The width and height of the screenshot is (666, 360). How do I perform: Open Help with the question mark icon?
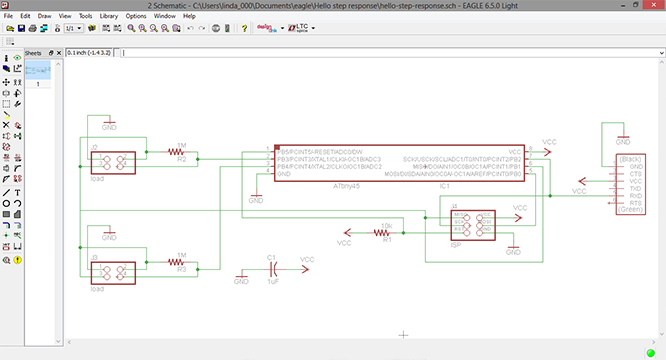click(244, 28)
